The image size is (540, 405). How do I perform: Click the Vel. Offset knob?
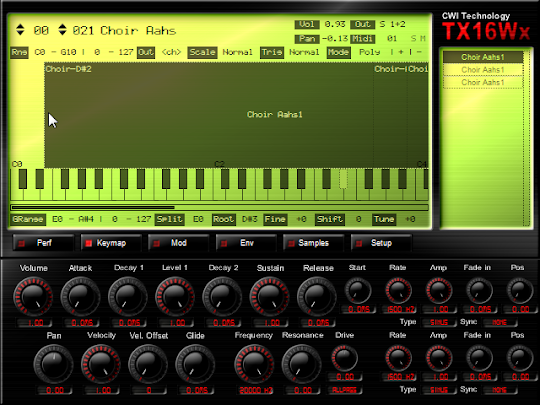point(148,364)
